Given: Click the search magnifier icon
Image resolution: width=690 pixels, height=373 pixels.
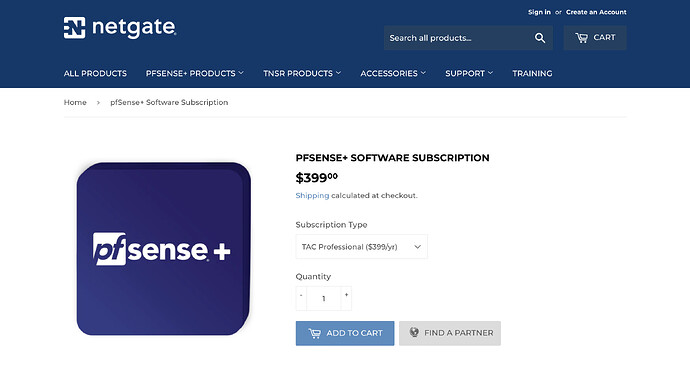Looking at the screenshot, I should (x=540, y=38).
